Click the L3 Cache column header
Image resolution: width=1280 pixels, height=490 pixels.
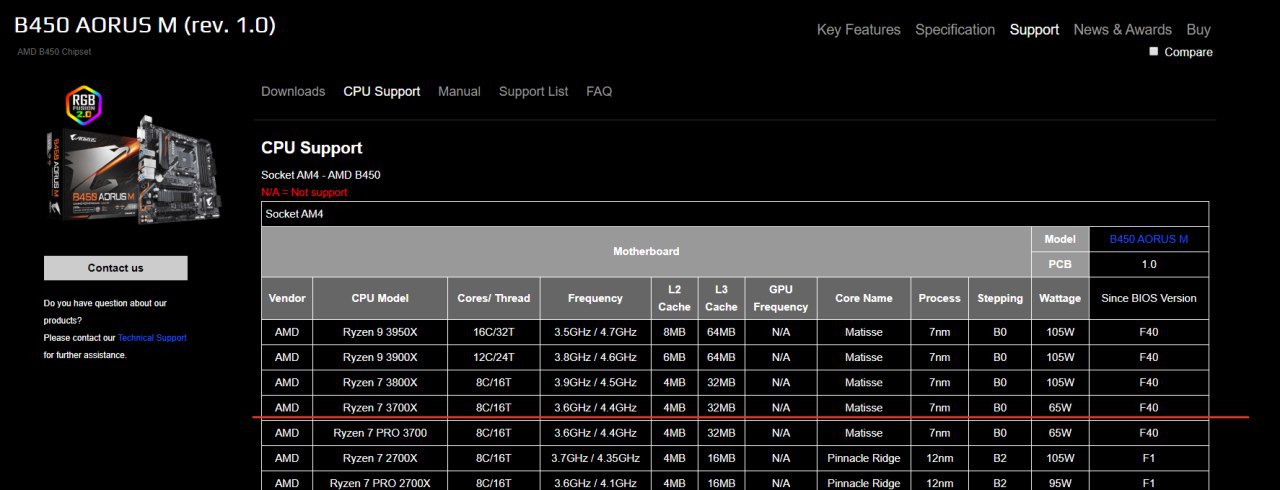pyautogui.click(x=721, y=298)
